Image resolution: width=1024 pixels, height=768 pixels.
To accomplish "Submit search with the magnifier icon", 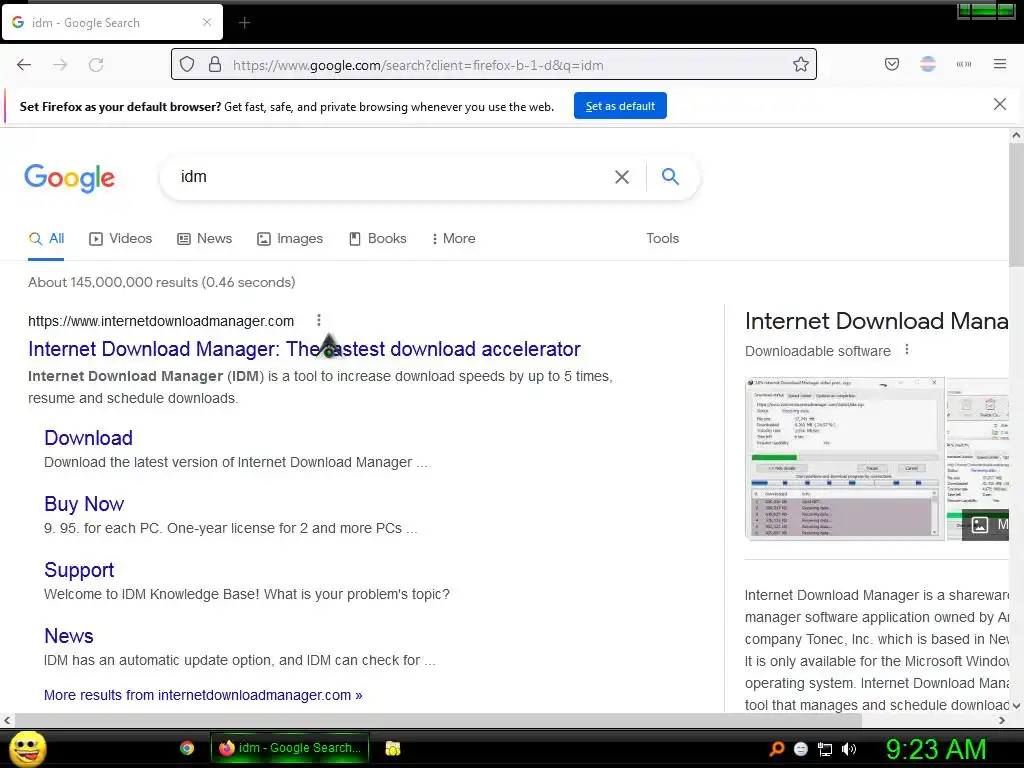I will click(x=670, y=176).
